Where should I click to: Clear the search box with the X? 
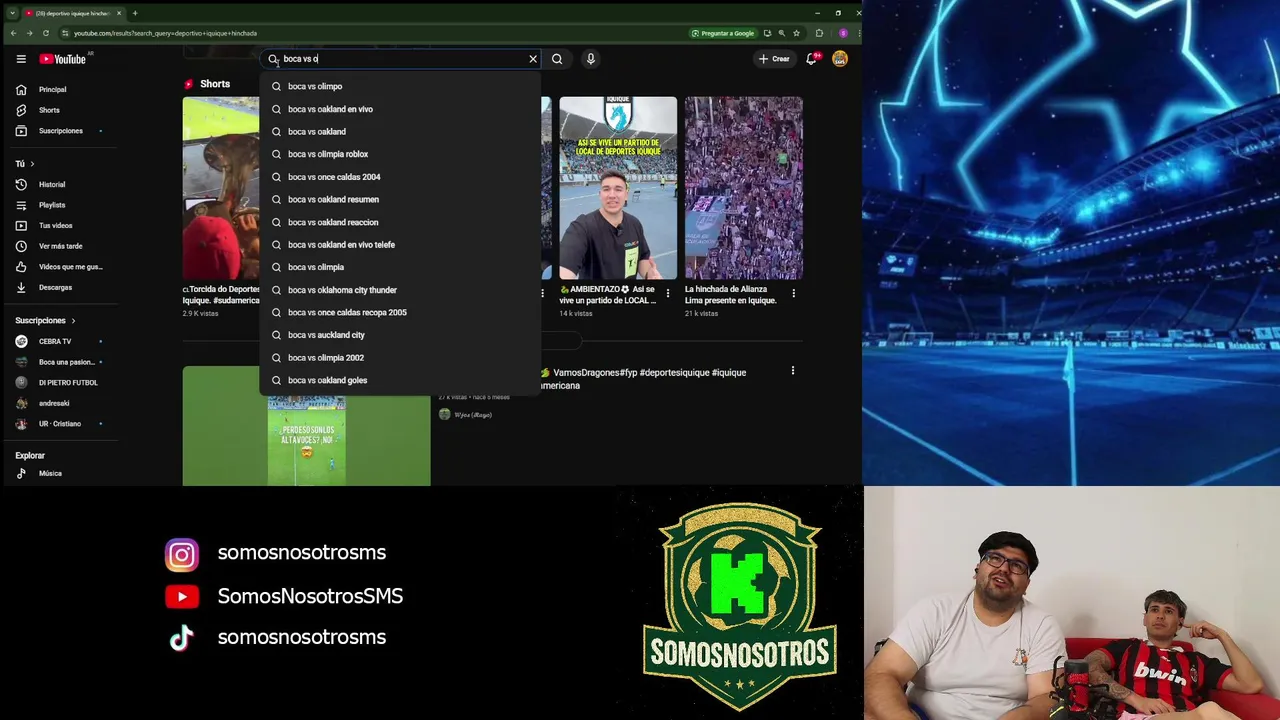(x=533, y=59)
